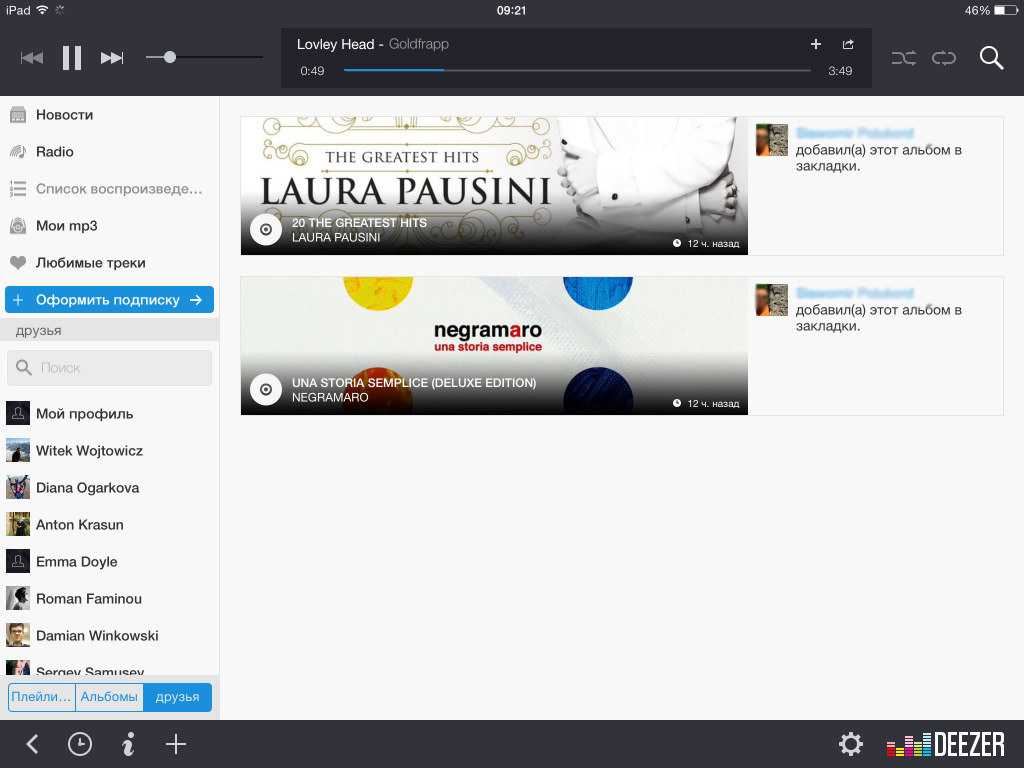Tap the plus icon in bottom bar
The width and height of the screenshot is (1024, 768).
click(x=176, y=744)
